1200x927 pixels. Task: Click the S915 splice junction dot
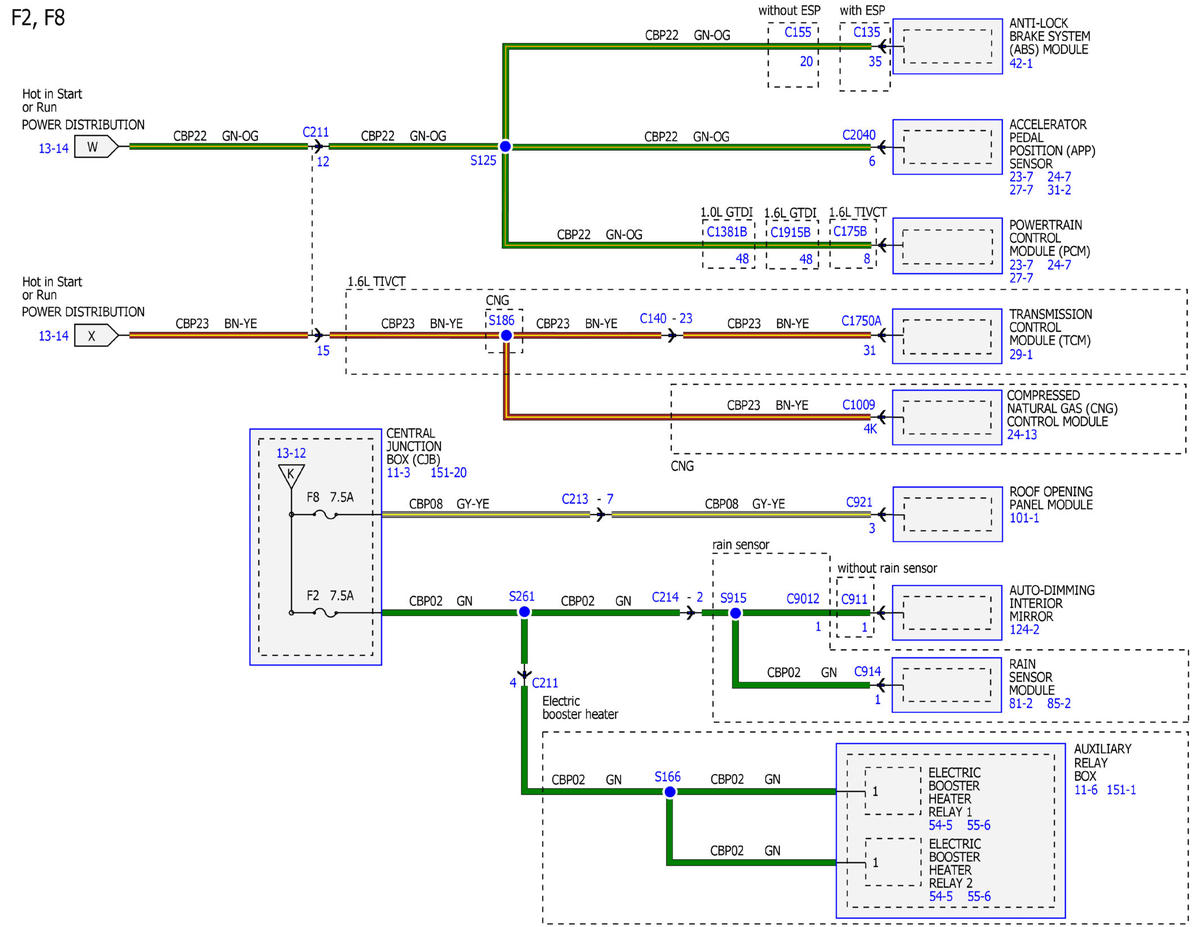click(x=734, y=612)
